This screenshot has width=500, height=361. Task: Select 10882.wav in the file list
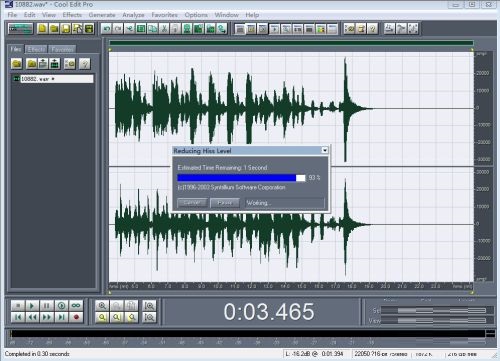[53, 79]
